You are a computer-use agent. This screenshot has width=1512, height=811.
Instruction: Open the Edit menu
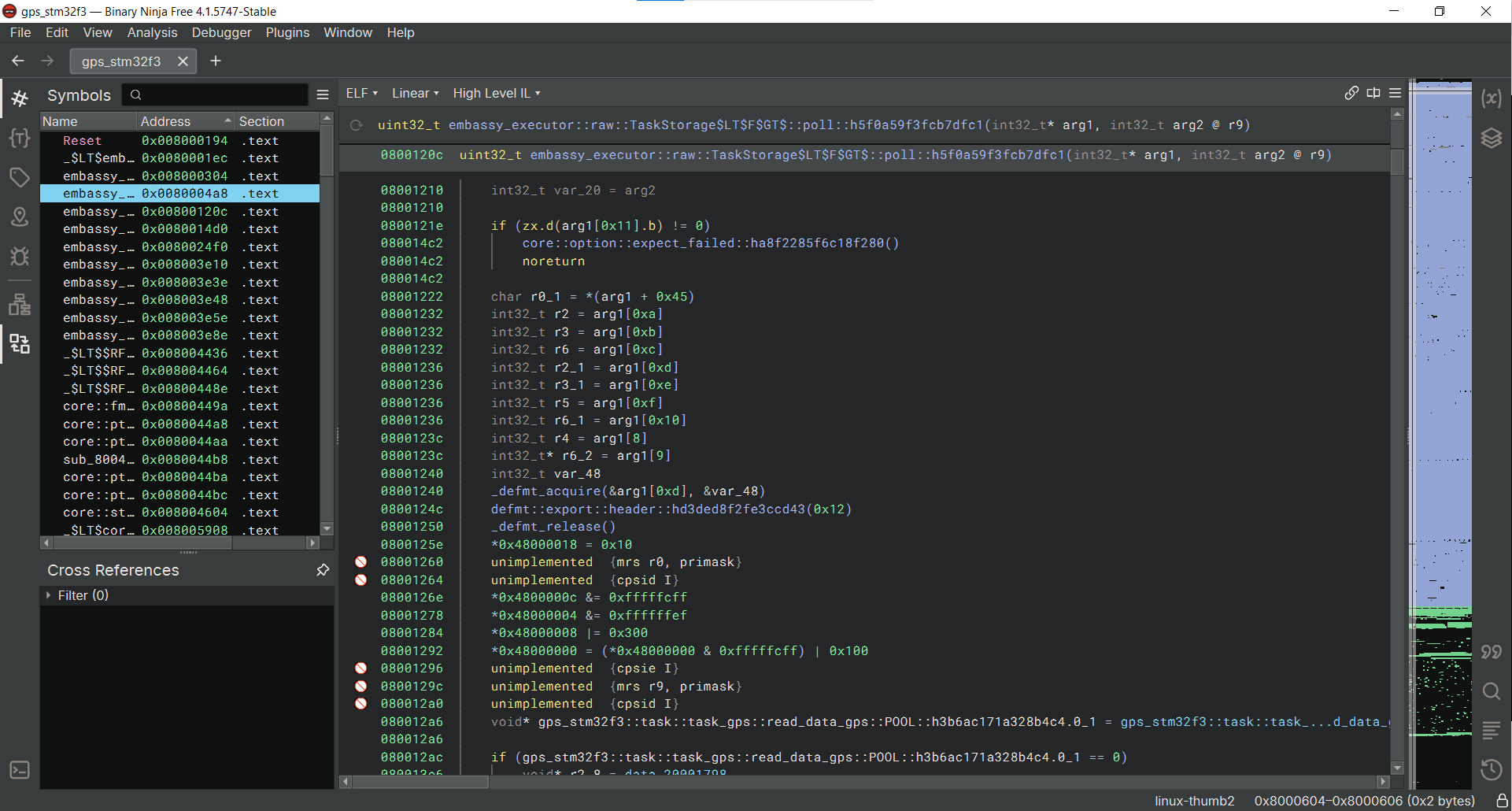click(x=57, y=32)
